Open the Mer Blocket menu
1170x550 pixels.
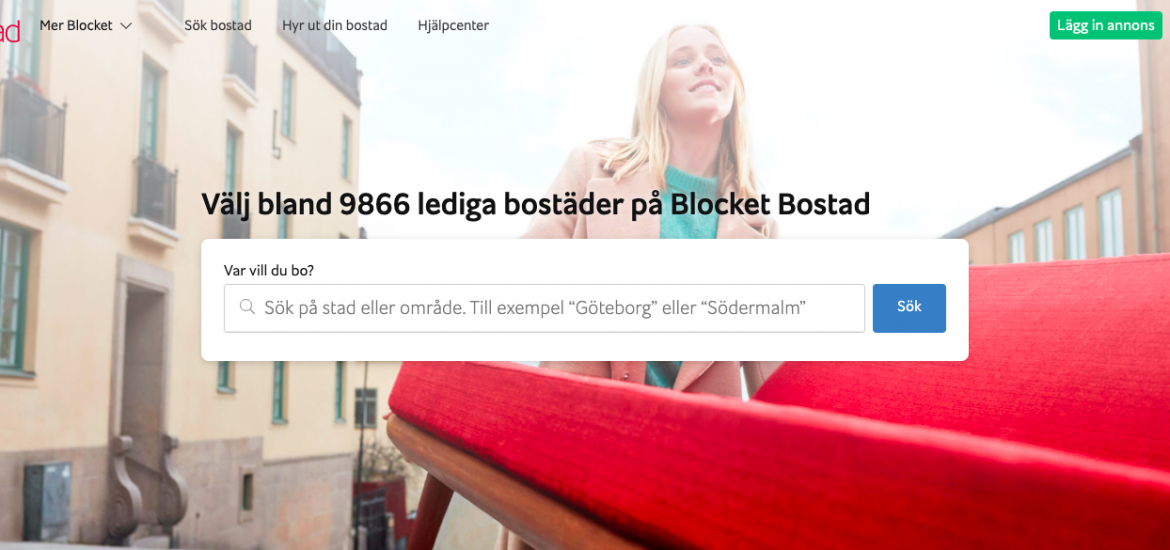pyautogui.click(x=86, y=25)
